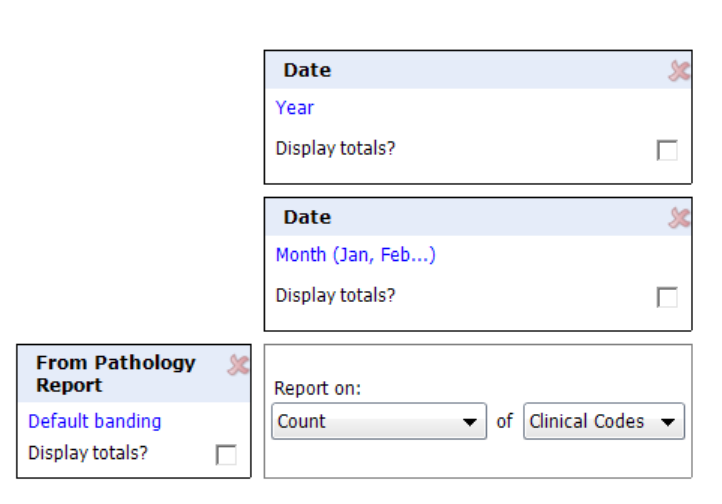Click Display totals label under Default banding
Image resolution: width=722 pixels, height=504 pixels.
(88, 453)
